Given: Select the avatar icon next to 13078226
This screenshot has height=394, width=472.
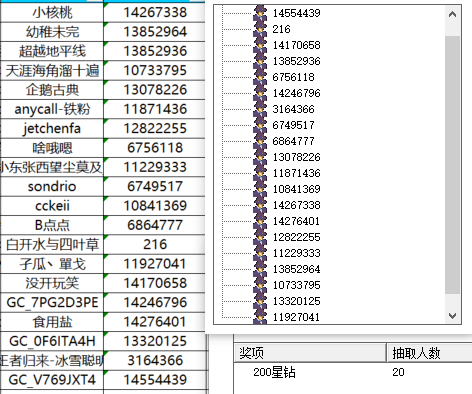Looking at the screenshot, I should 260,157.
